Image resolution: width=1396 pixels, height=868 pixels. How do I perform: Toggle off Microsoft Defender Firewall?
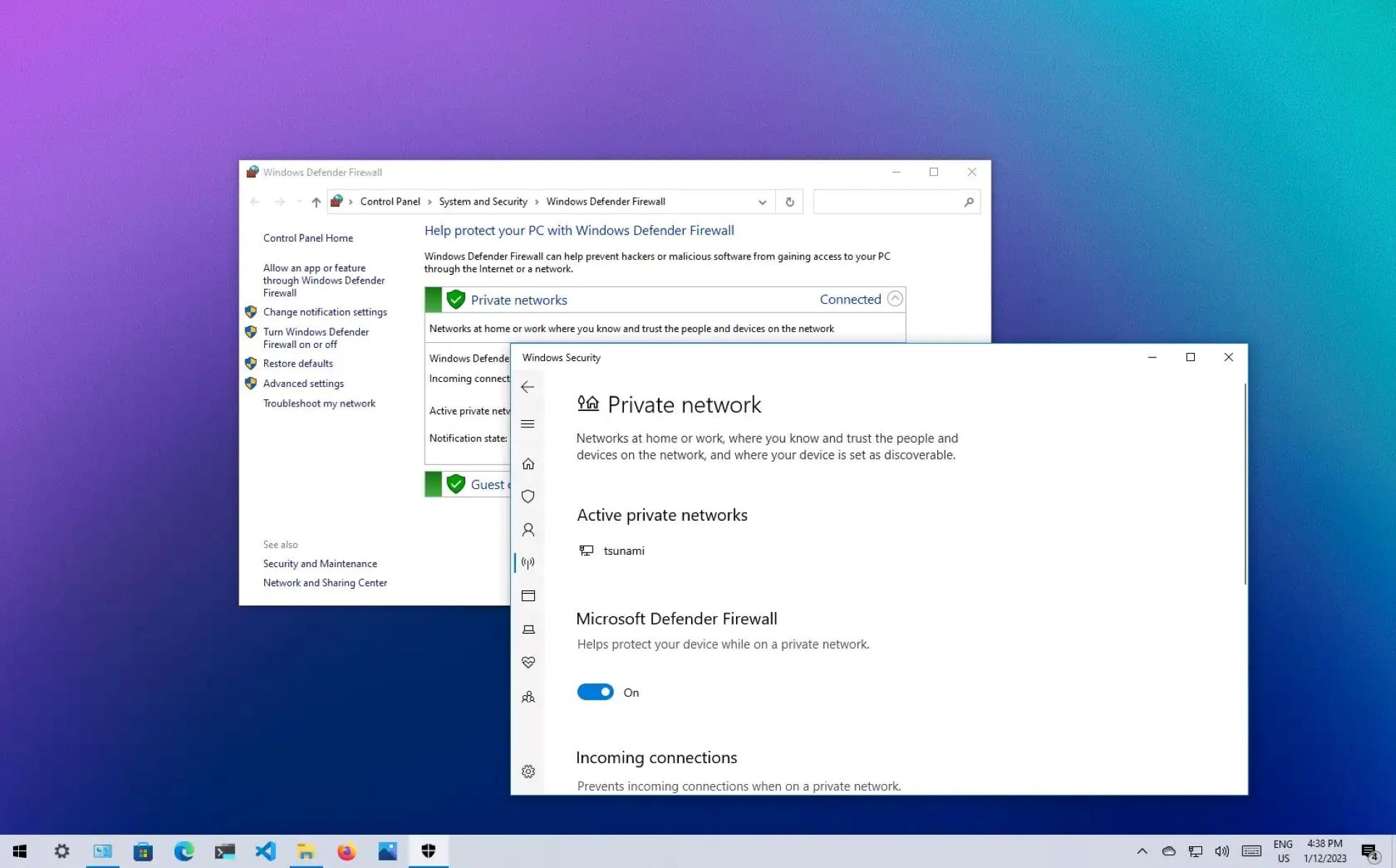(x=595, y=692)
